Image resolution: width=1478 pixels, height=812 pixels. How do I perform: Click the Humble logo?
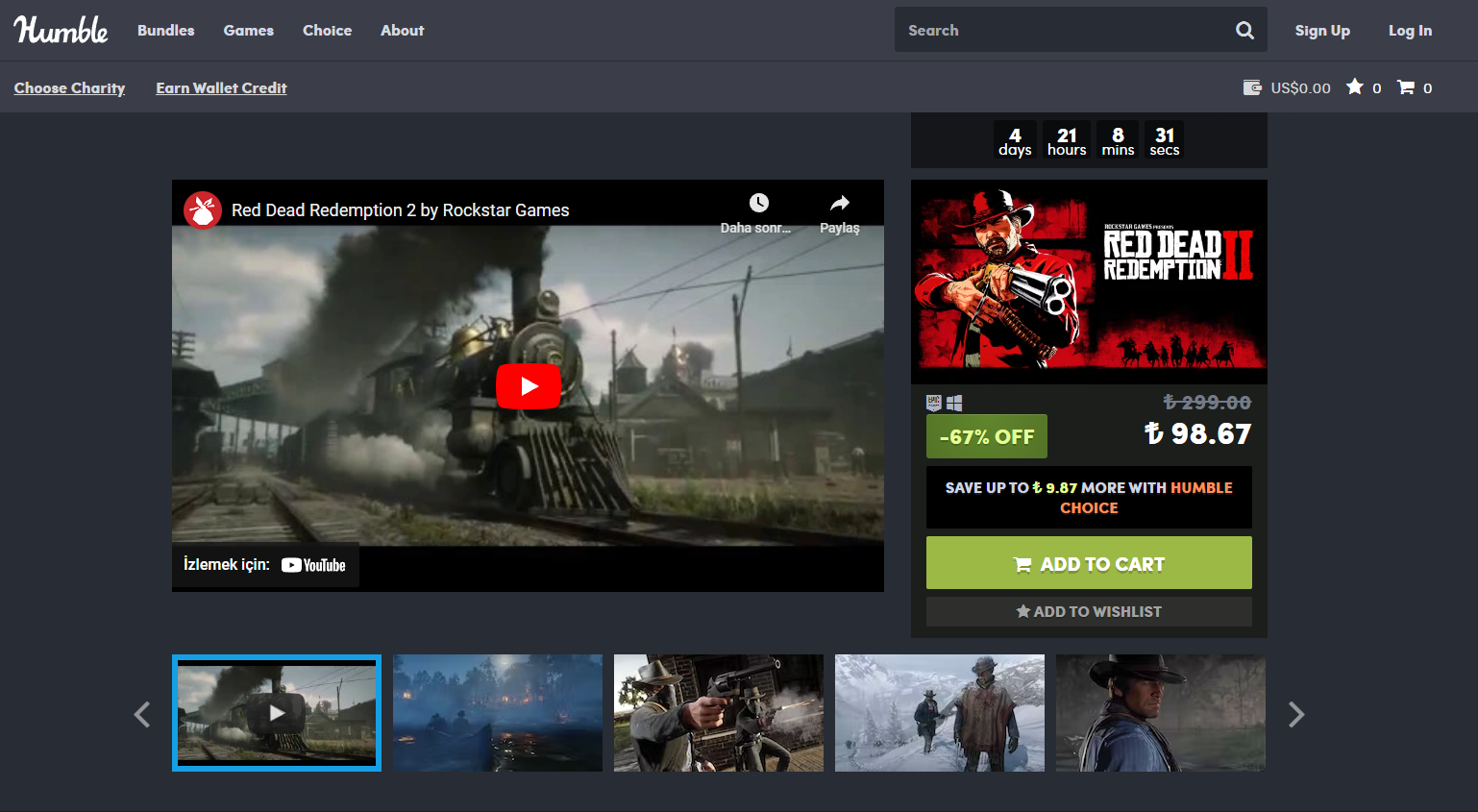pyautogui.click(x=61, y=30)
